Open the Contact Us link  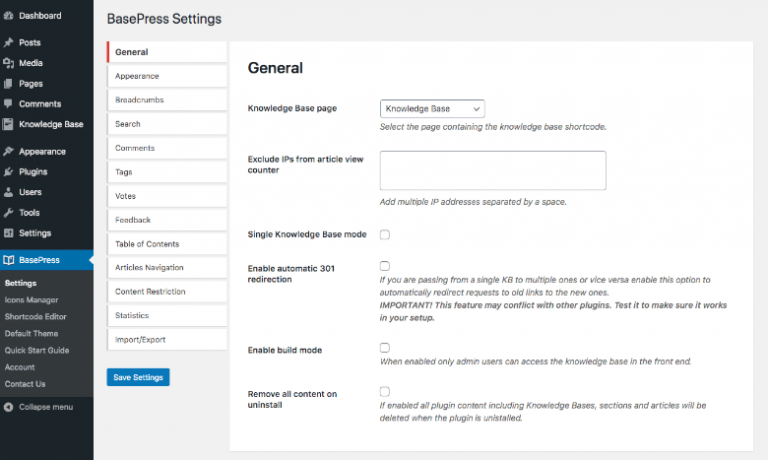click(x=25, y=384)
